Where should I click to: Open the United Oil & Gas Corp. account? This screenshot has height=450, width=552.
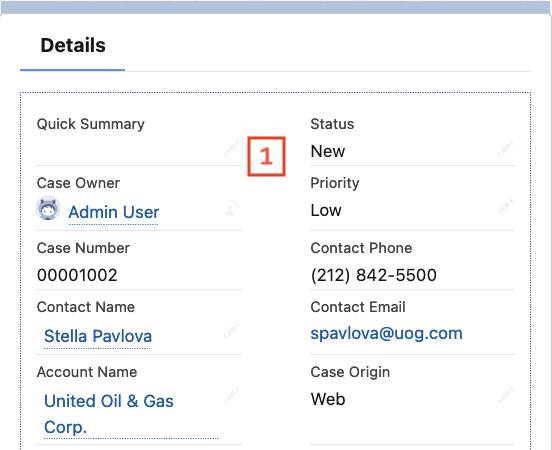click(109, 414)
